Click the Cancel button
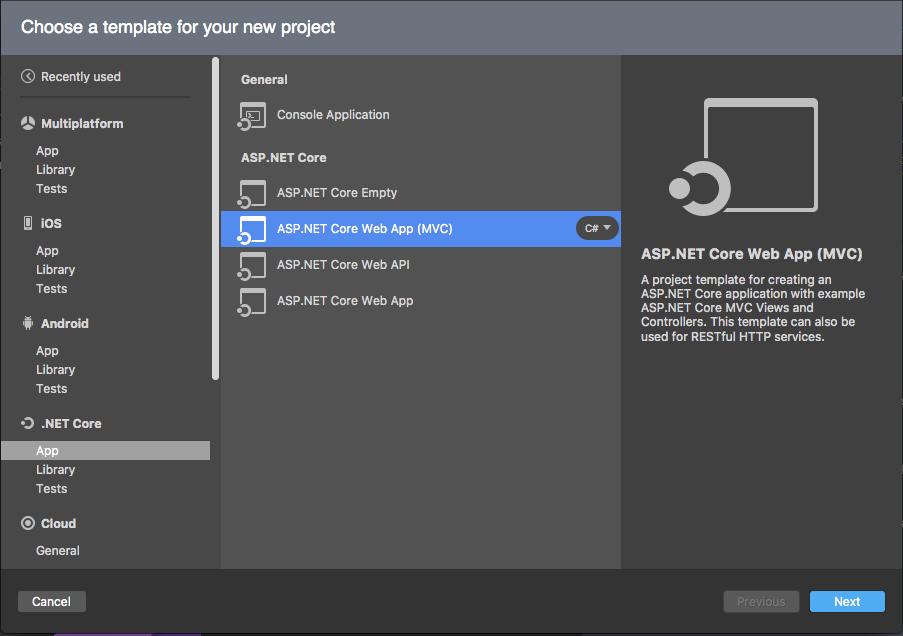 (x=51, y=601)
